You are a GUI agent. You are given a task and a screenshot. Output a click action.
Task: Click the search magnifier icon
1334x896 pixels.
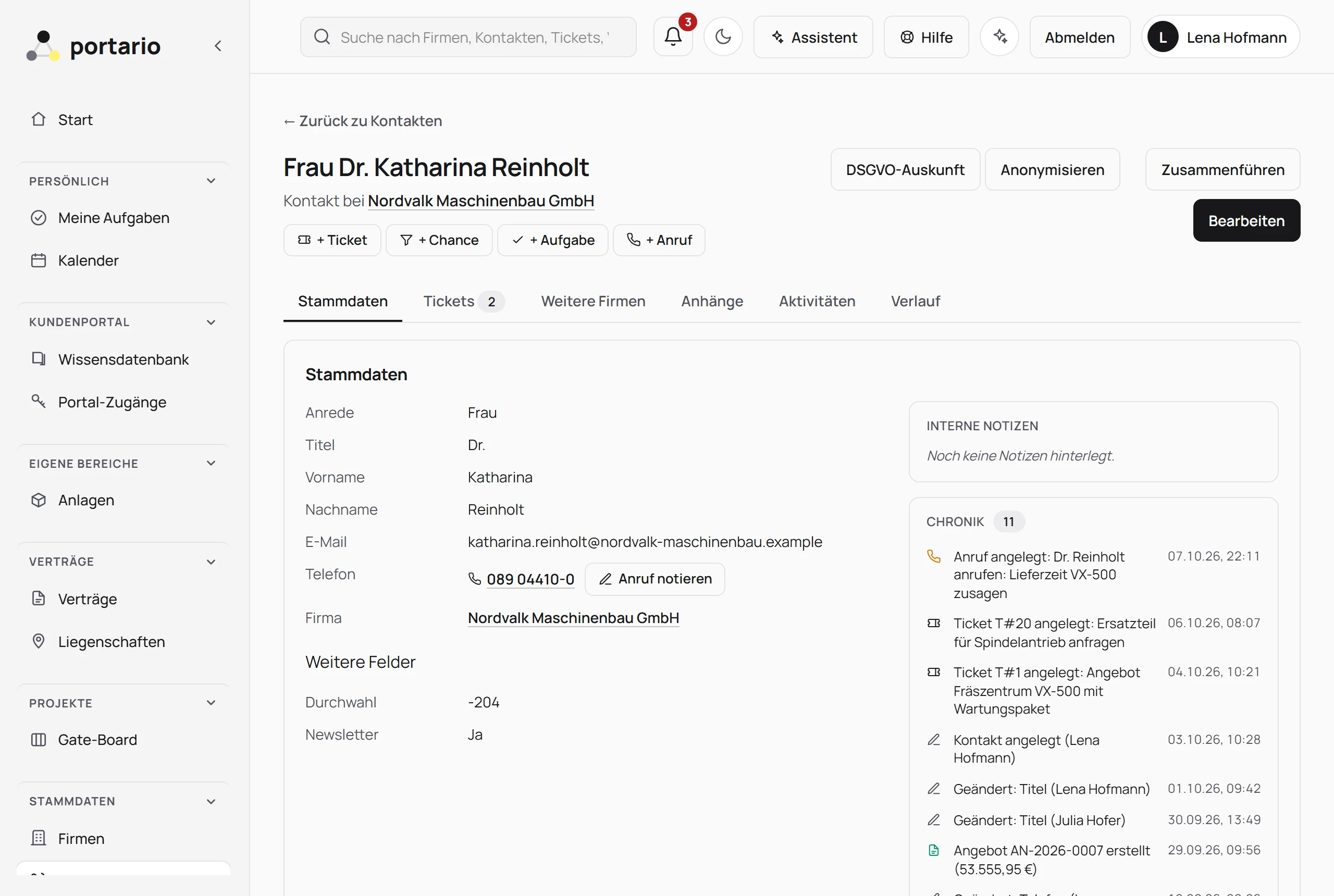[x=323, y=37]
